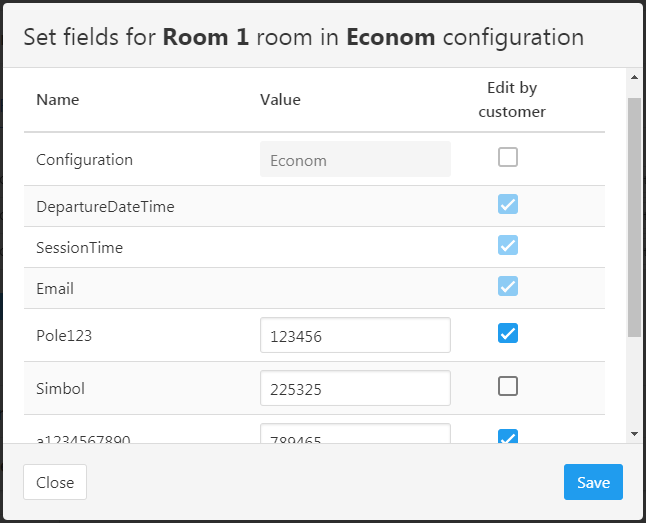Uncheck the a1234567890 row checkbox
The image size is (646, 523).
508,436
